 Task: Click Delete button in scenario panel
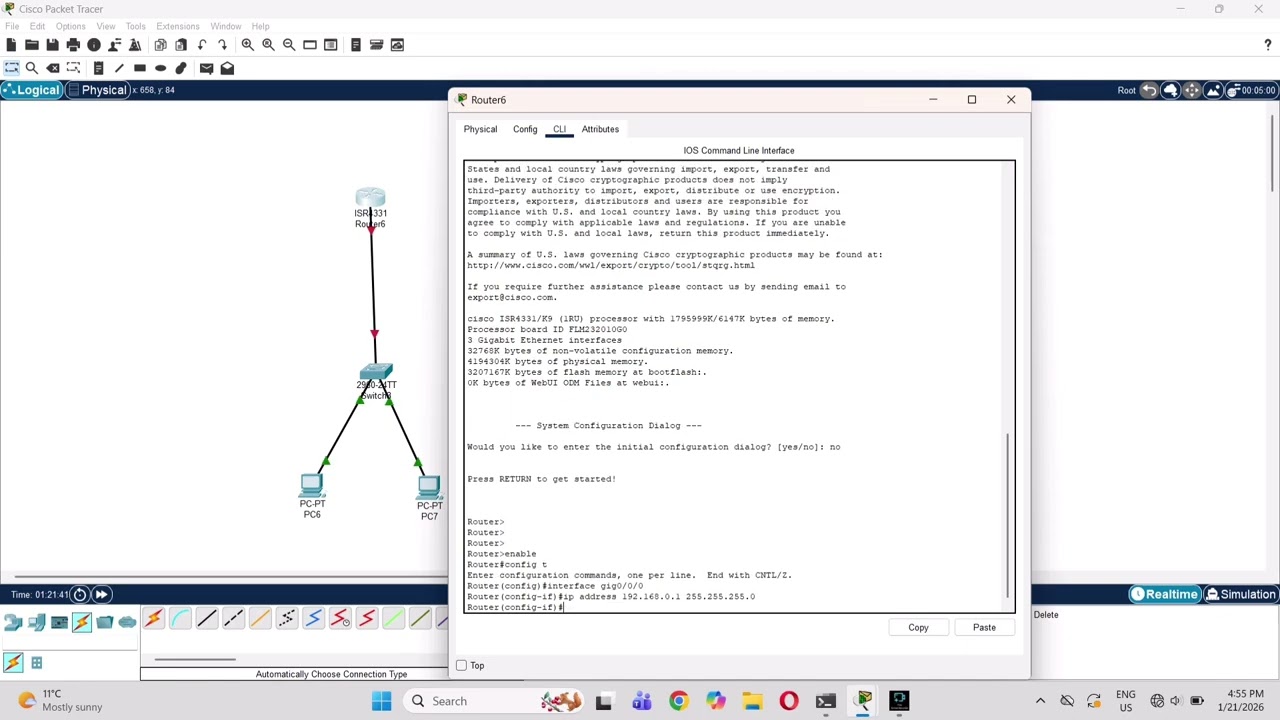tap(1046, 615)
